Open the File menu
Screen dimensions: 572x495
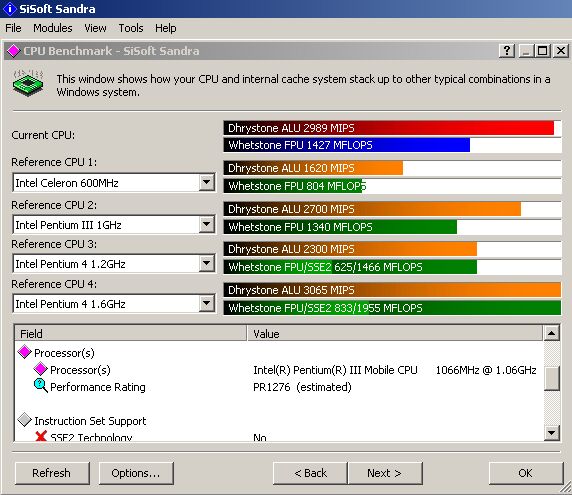[13, 28]
